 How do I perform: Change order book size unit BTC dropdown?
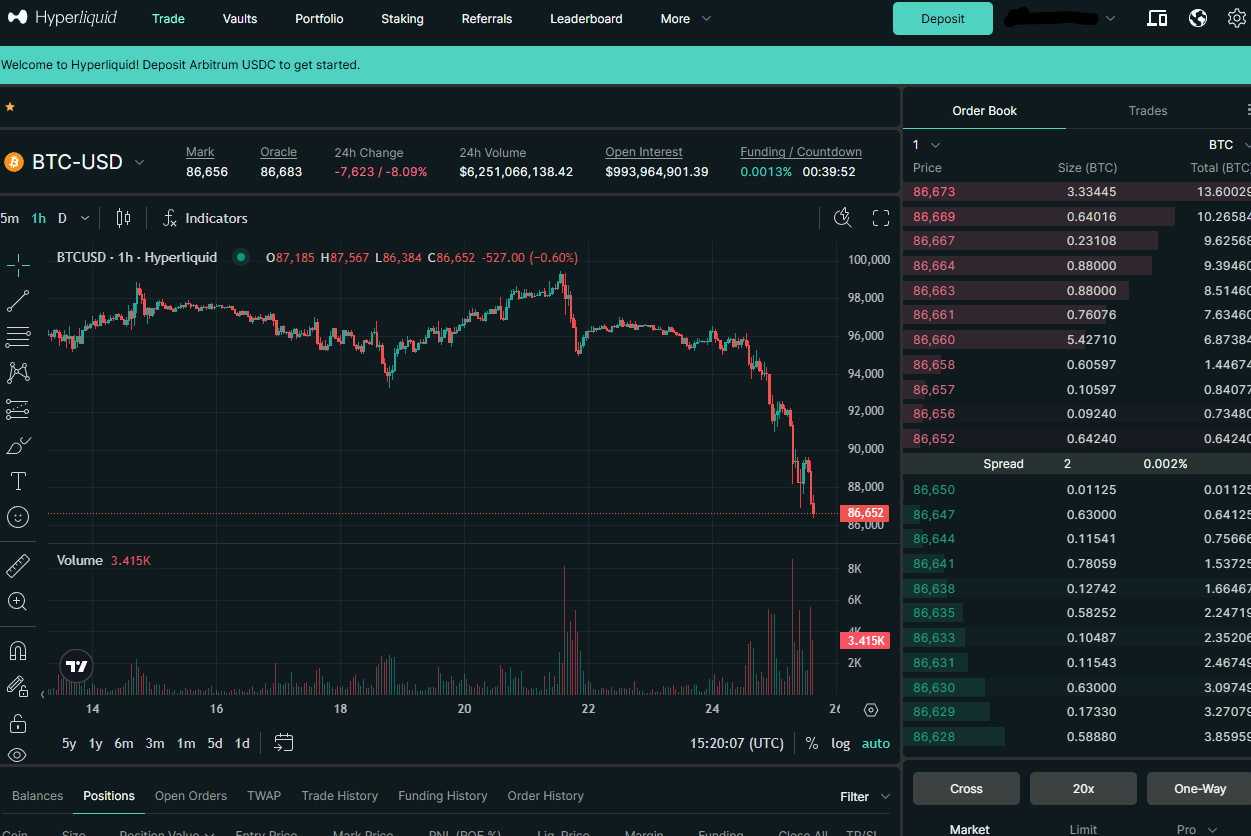pyautogui.click(x=1229, y=145)
